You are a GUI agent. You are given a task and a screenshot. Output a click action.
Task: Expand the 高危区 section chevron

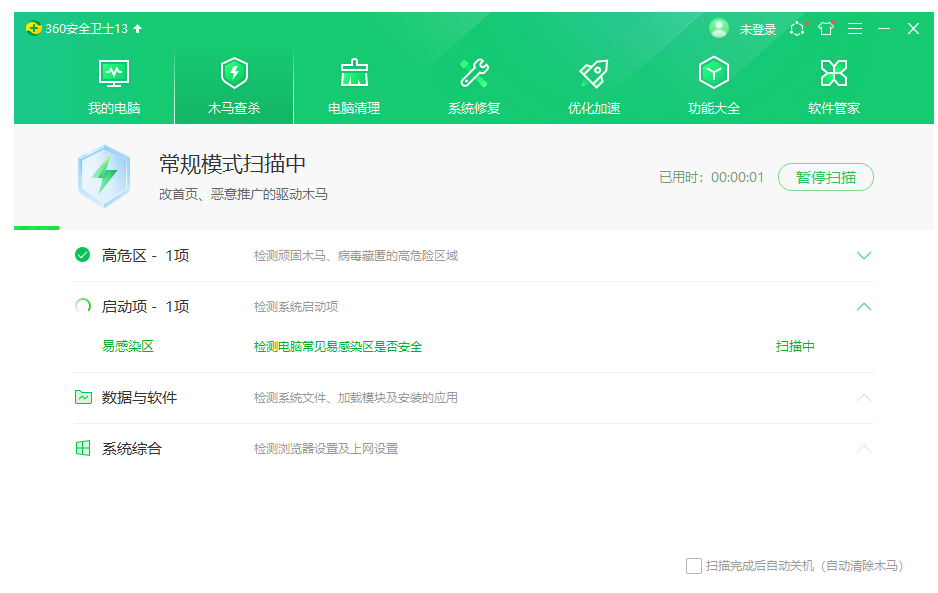pos(864,256)
